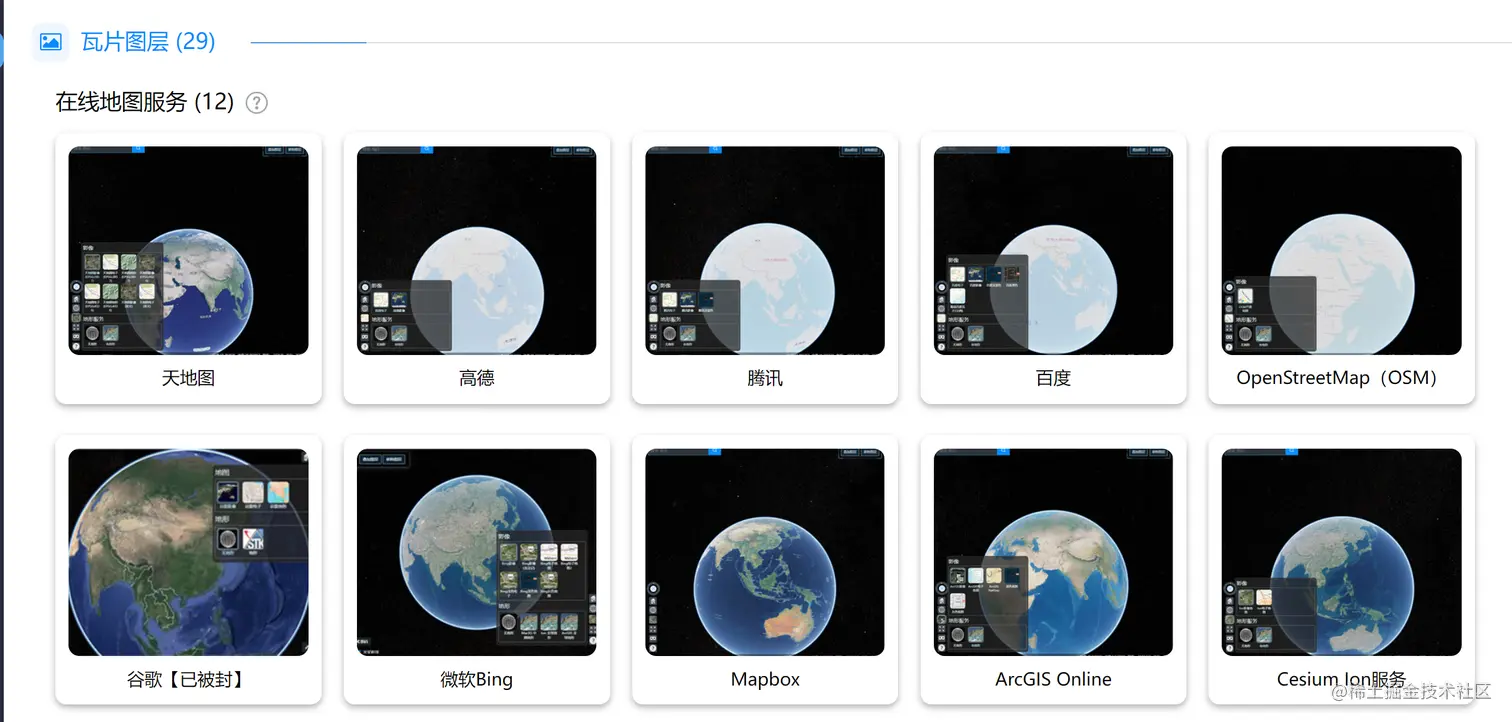
Task: Click the 在线地图服务 (12) subheading
Action: coord(144,102)
